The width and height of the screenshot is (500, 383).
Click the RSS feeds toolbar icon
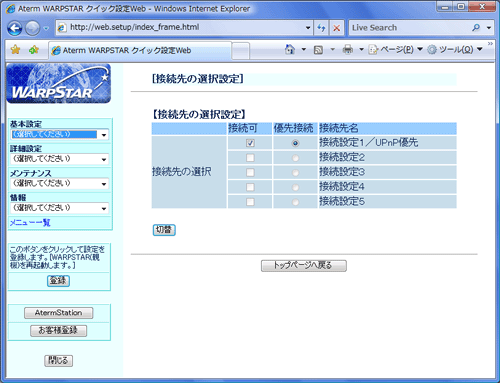318,50
